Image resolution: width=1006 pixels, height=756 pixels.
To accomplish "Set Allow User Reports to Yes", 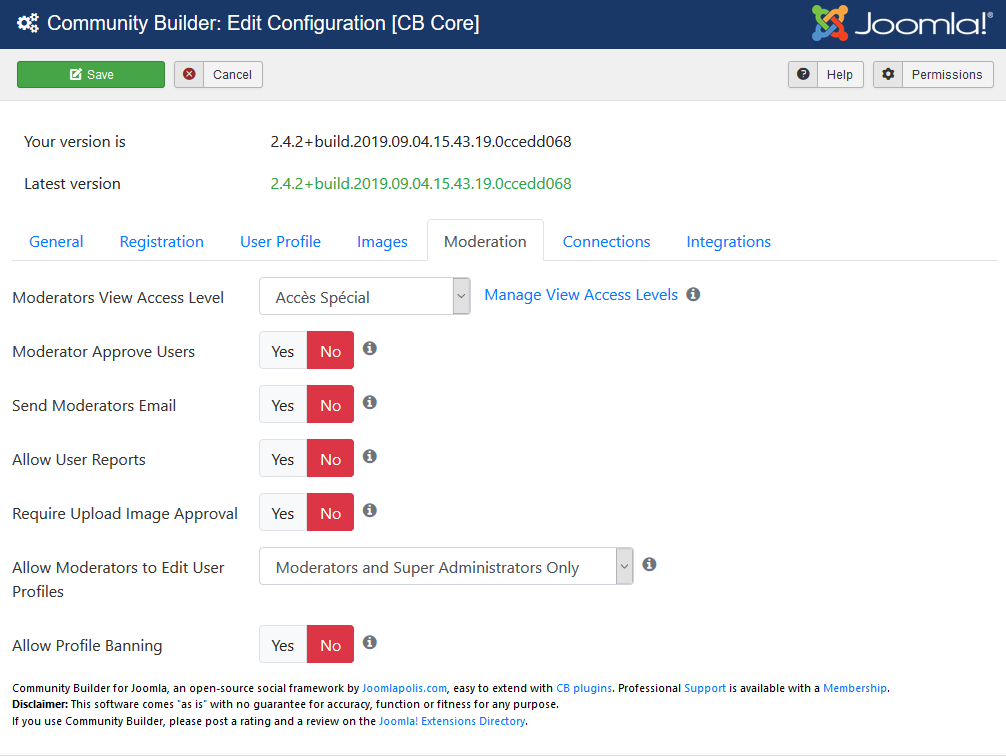I will coord(283,458).
